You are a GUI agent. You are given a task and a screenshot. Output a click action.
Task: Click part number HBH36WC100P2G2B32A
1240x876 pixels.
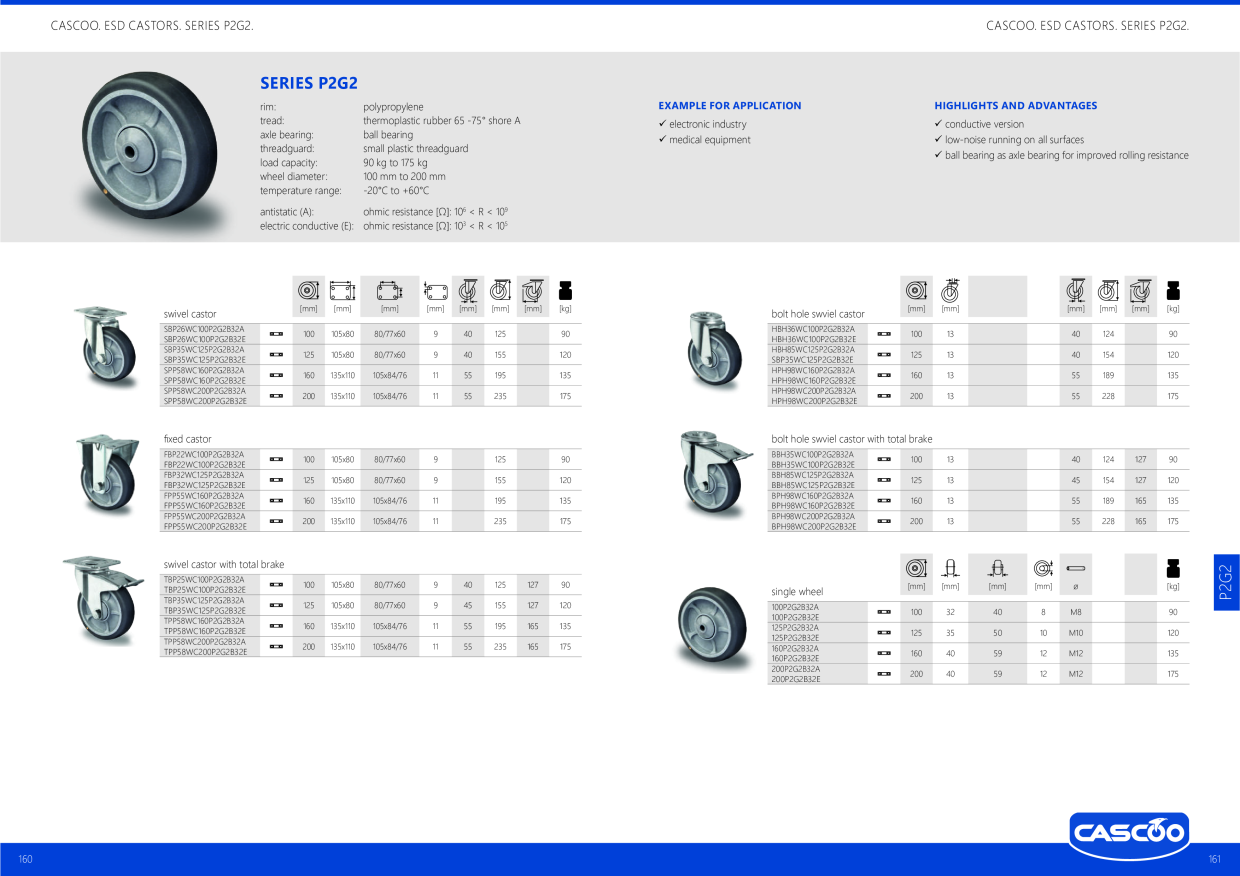[813, 329]
